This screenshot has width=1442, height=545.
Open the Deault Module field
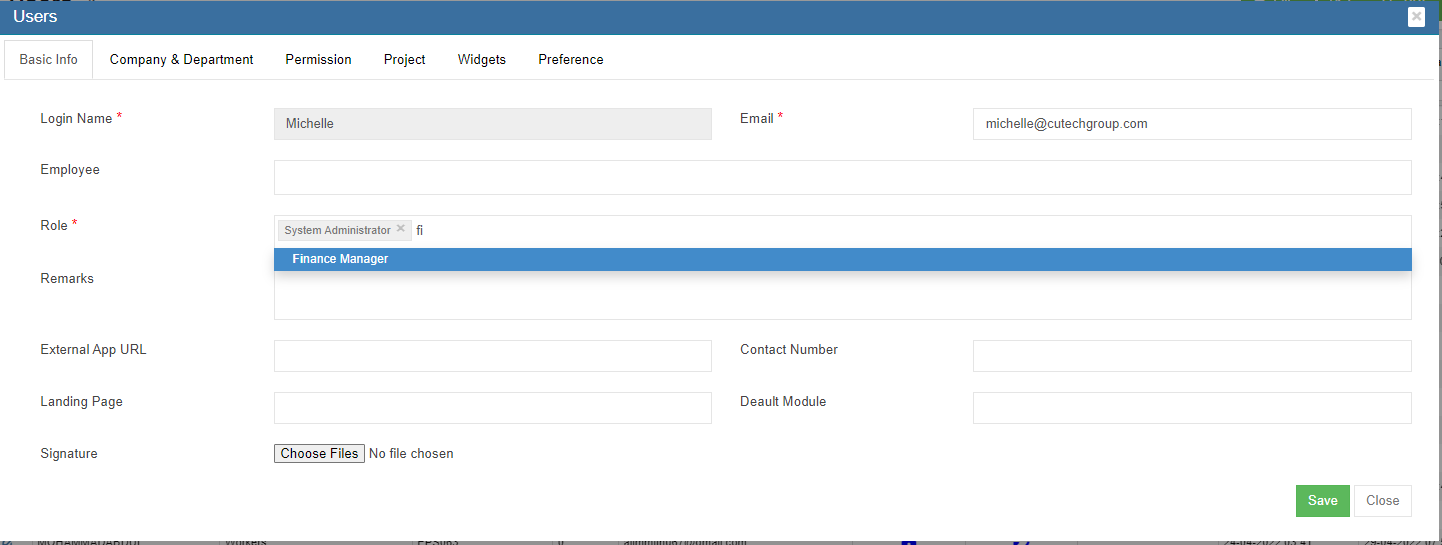tap(1191, 408)
